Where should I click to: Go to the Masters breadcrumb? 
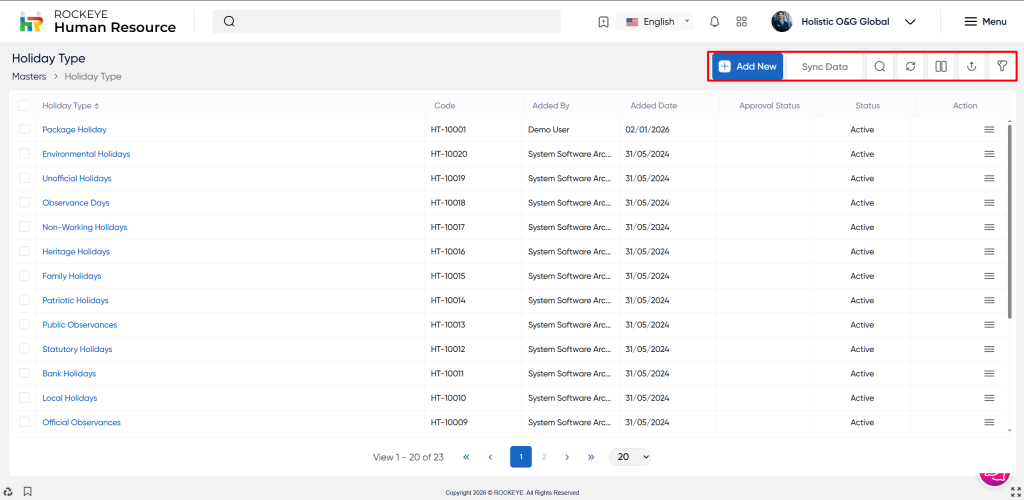[x=29, y=76]
